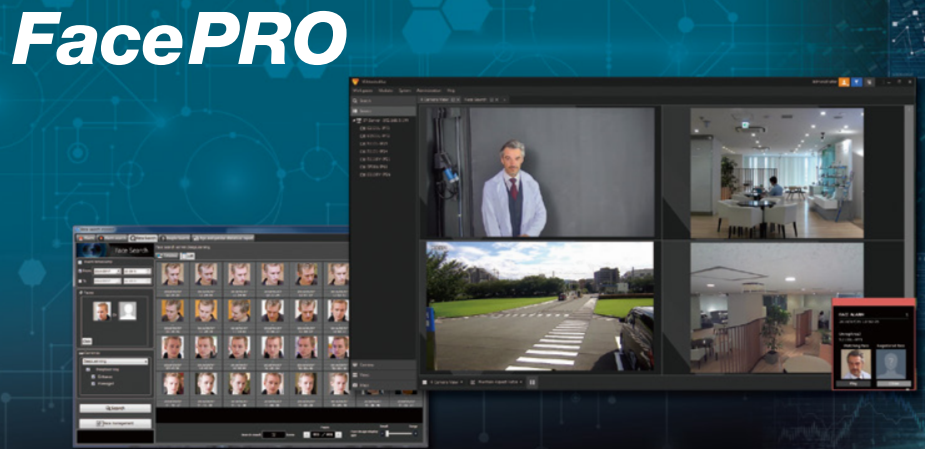Click the pause-style icon in the bottom view bar
Image resolution: width=925 pixels, height=449 pixels.
click(x=532, y=382)
